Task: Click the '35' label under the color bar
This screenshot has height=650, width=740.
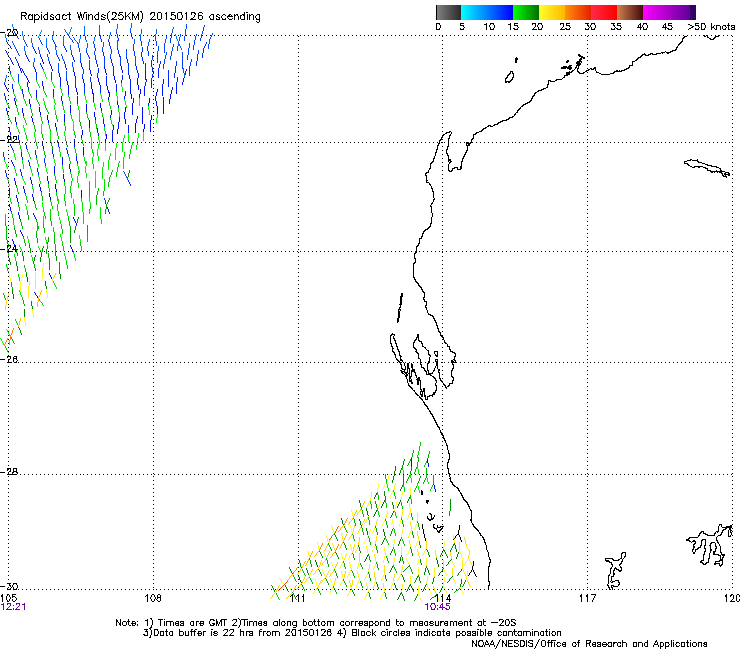Action: (616, 27)
